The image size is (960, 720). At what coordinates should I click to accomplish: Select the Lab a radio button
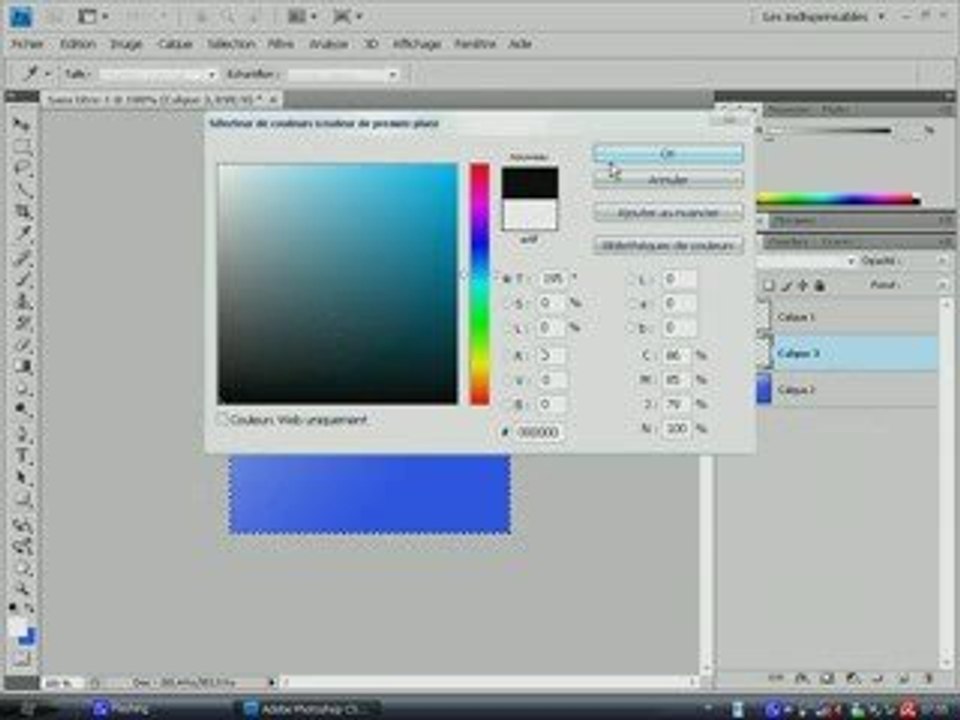pos(631,304)
